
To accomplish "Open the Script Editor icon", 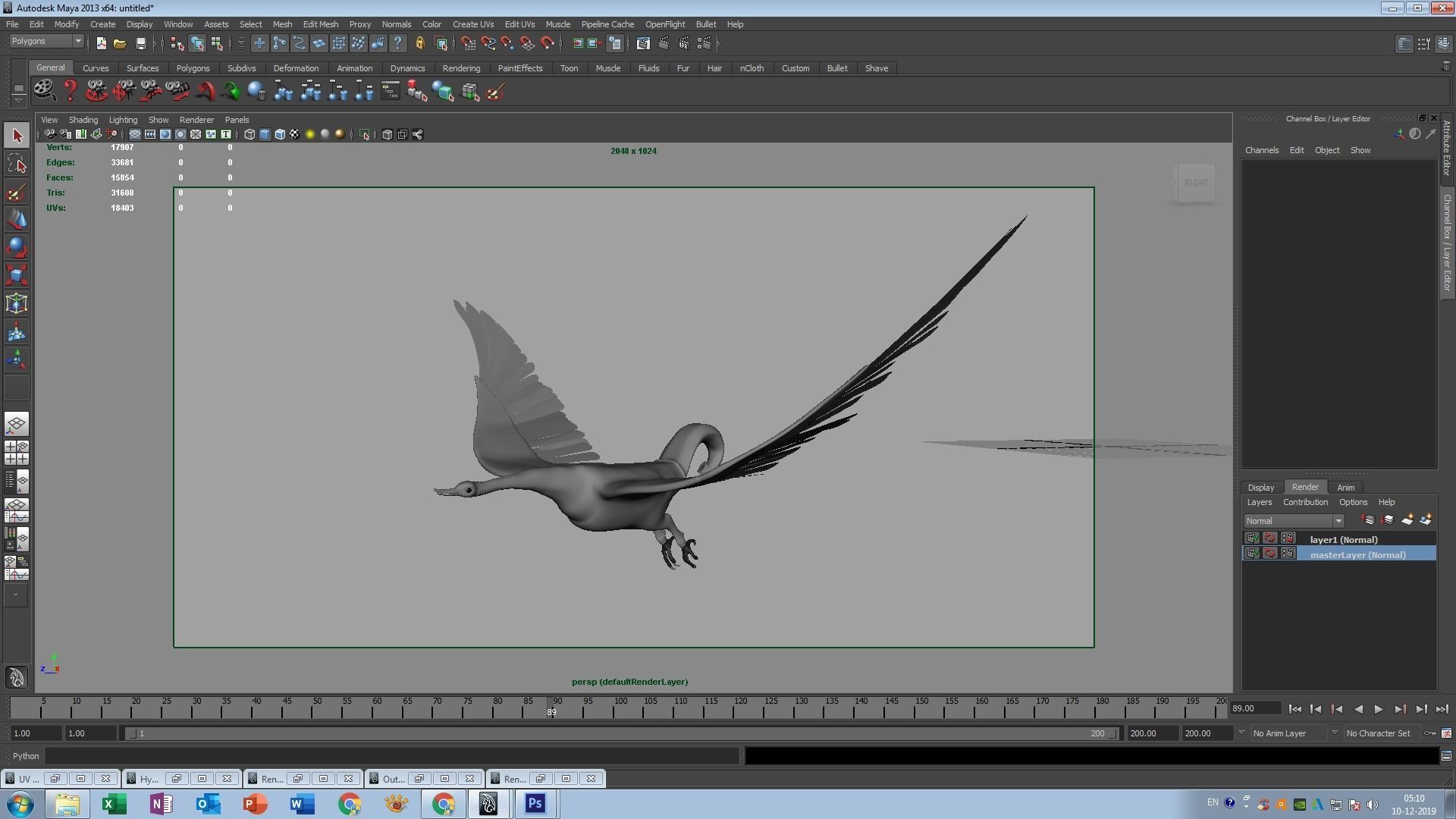I will tap(1446, 756).
